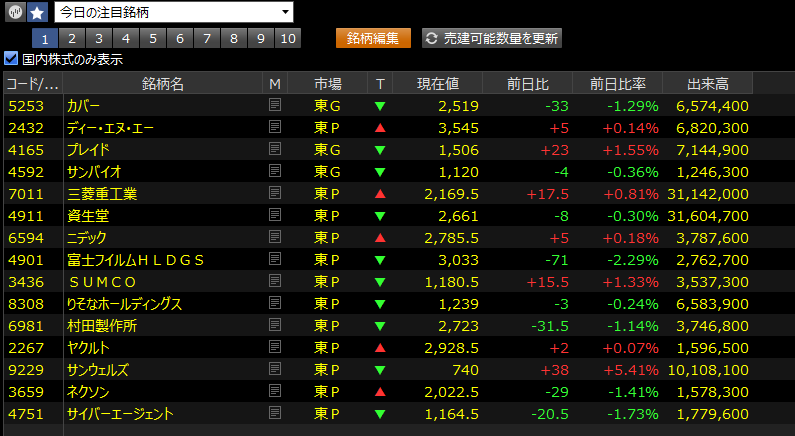This screenshot has height=436, width=795.
Task: Switch to list page tab 8
Action: [x=234, y=38]
